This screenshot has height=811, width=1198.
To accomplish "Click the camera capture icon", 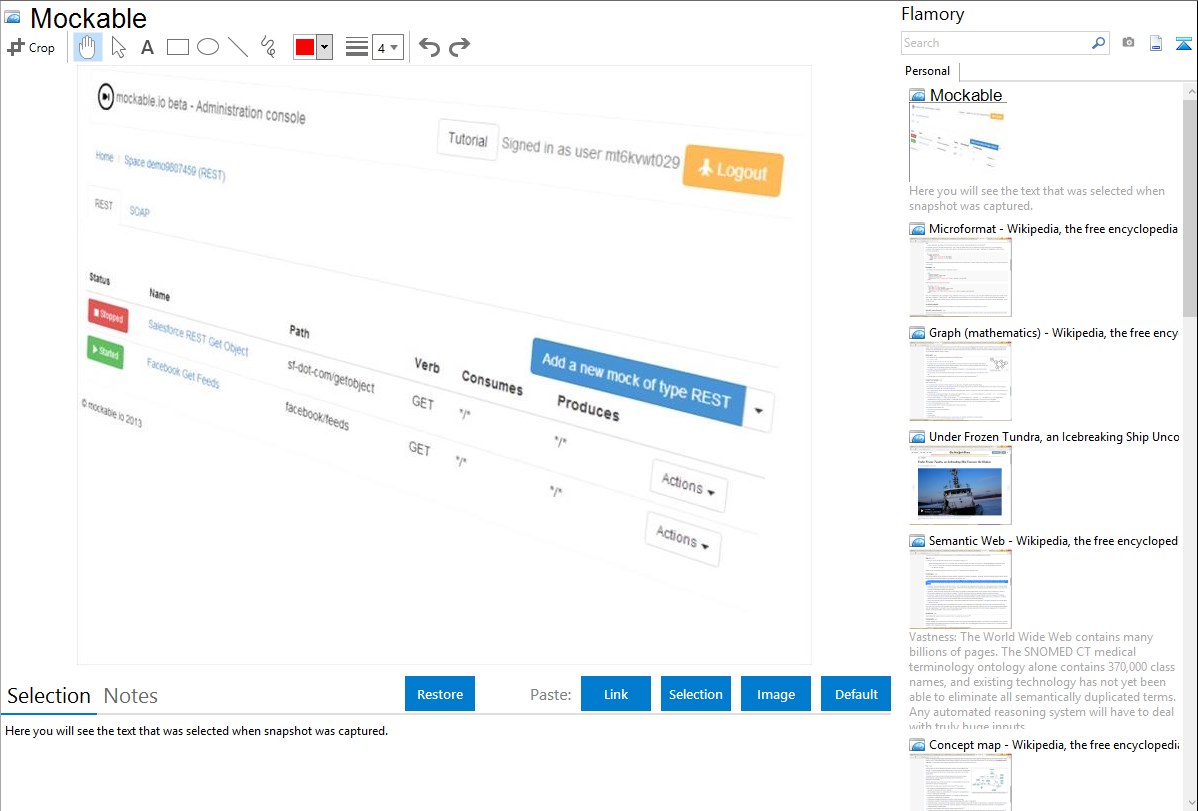I will pyautogui.click(x=1128, y=43).
